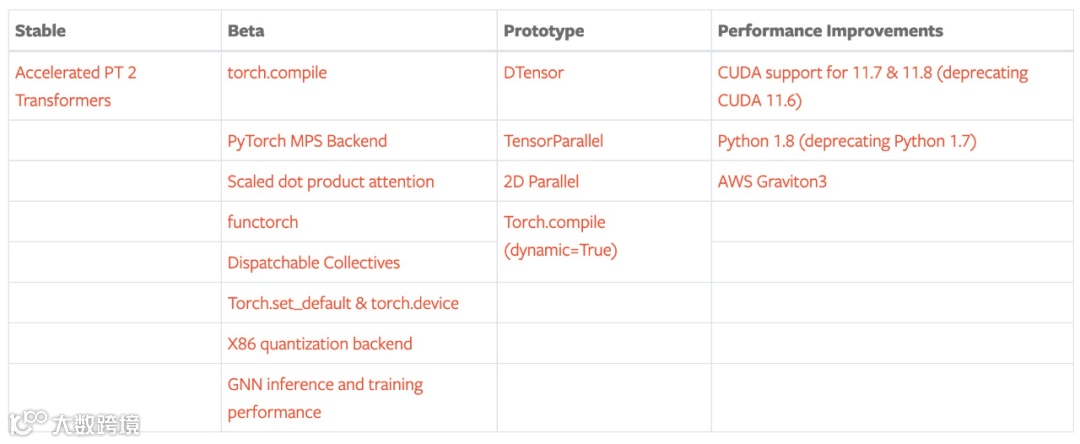1080x444 pixels.
Task: Click the PyTorch MPS Backend link
Action: click(307, 141)
